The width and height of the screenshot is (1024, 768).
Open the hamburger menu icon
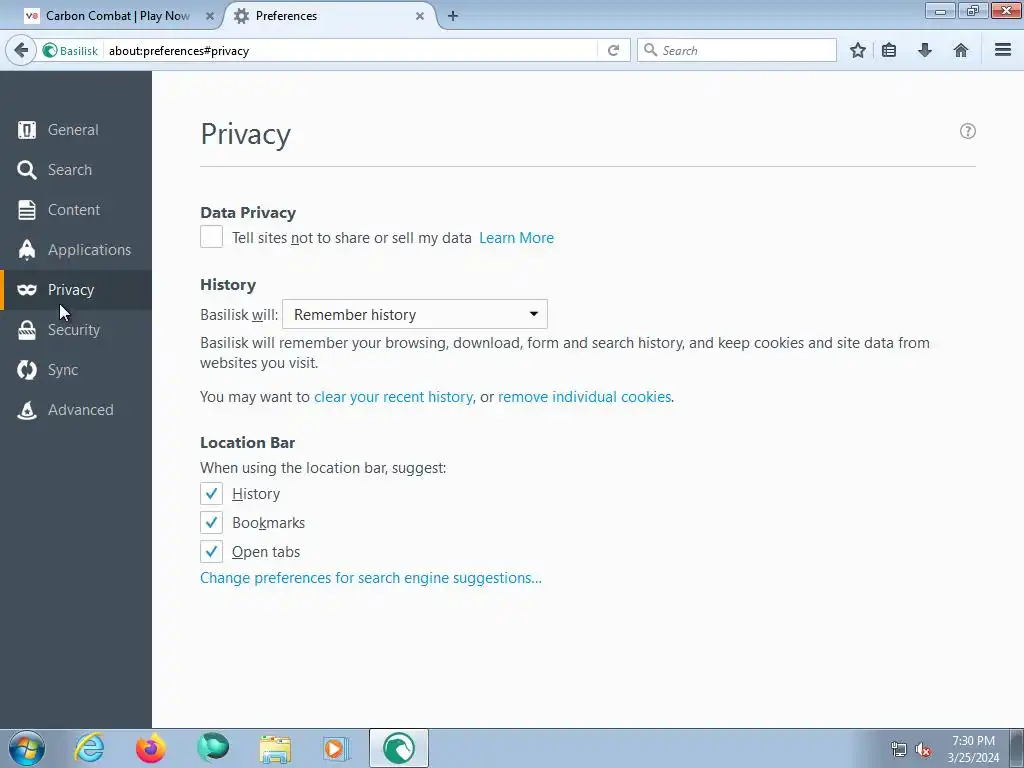(x=1003, y=50)
